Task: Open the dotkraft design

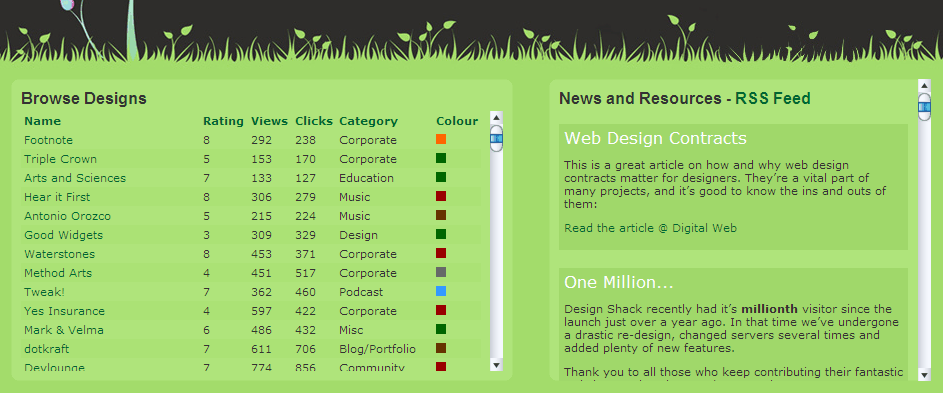Action: pos(46,349)
